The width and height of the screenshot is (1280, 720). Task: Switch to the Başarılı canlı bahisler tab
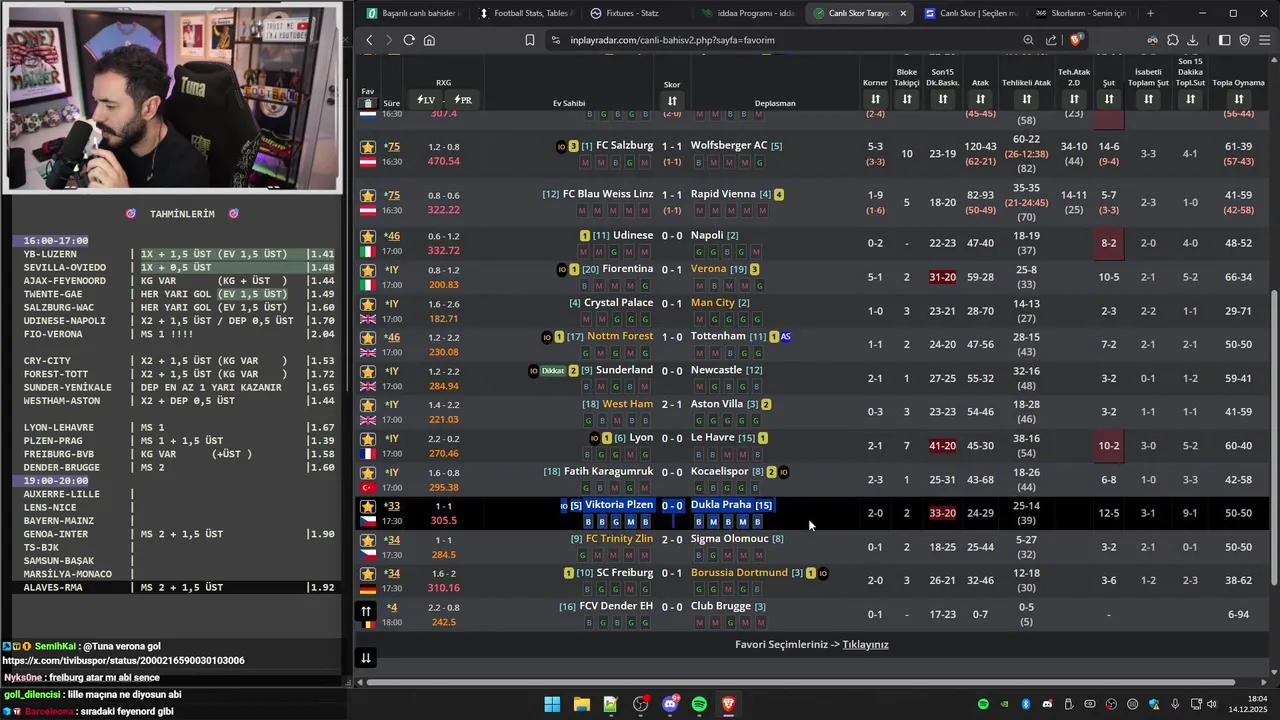click(x=412, y=13)
